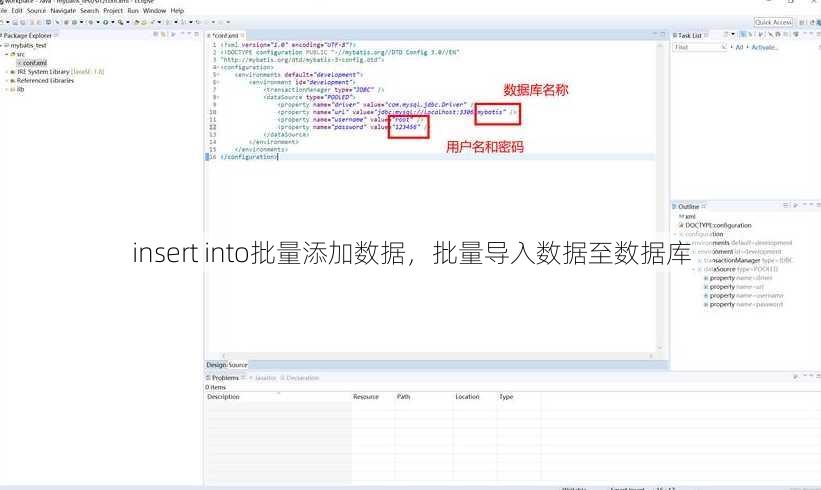Open the Navigate menu
821x490 pixels.
point(63,10)
